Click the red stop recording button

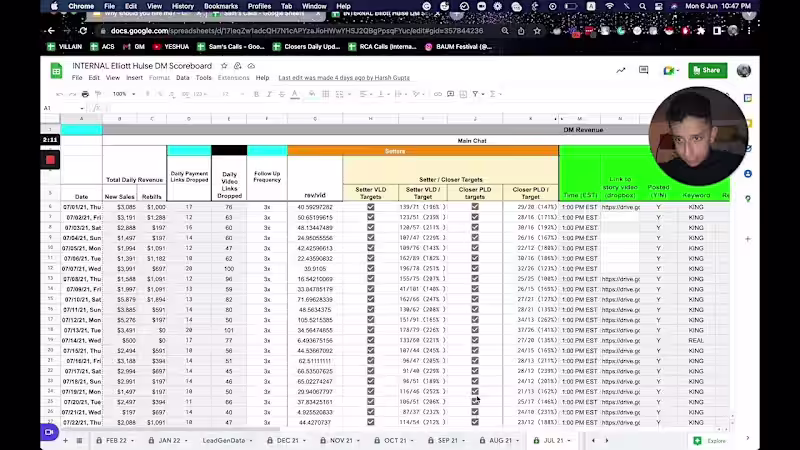[x=50, y=160]
